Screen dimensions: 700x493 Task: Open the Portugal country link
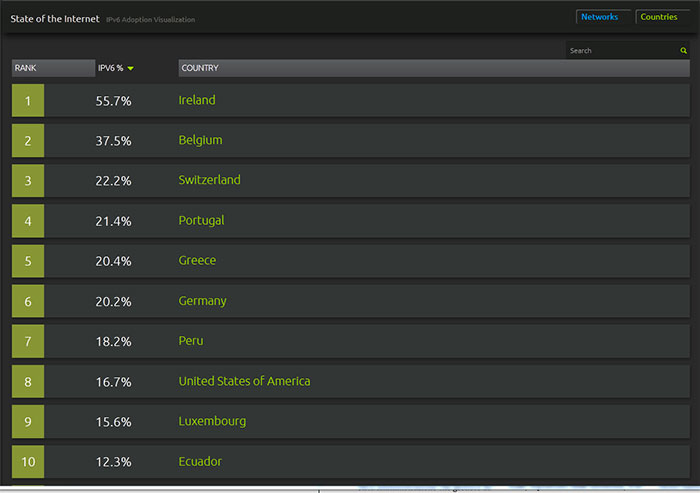coord(201,221)
